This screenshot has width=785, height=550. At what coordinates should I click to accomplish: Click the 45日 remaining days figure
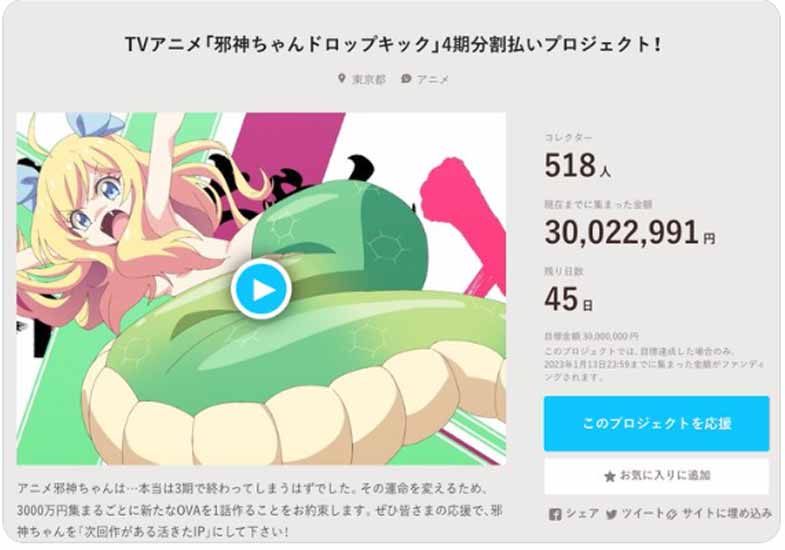[x=568, y=299]
